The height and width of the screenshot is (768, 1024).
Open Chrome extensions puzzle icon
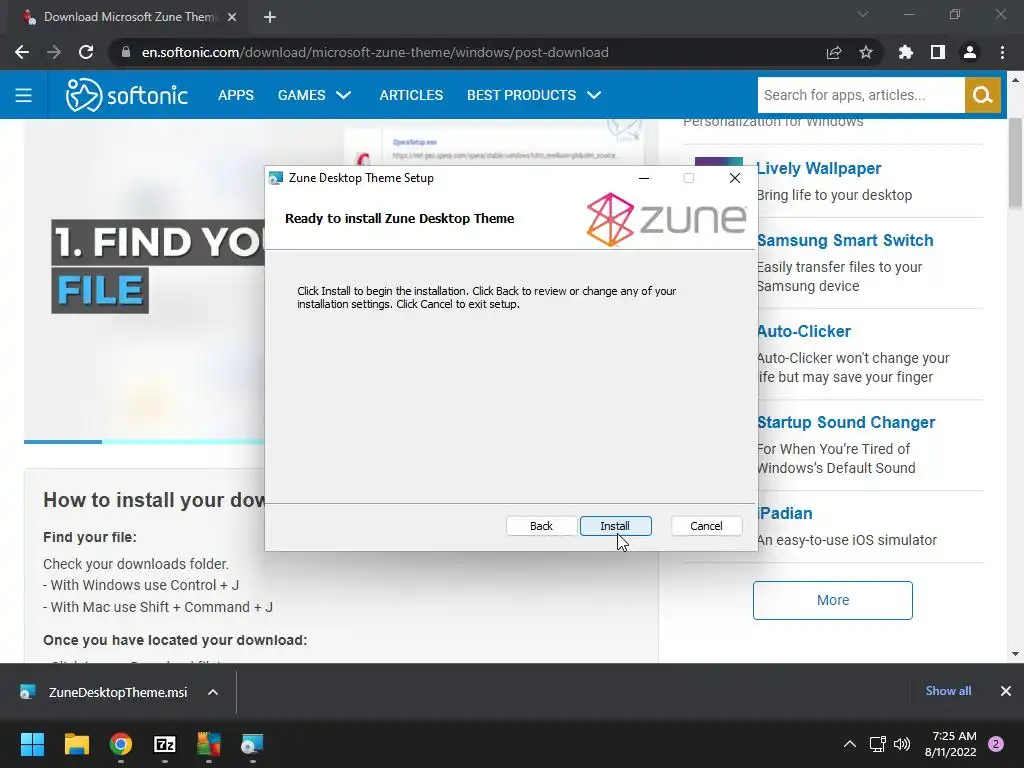[905, 52]
